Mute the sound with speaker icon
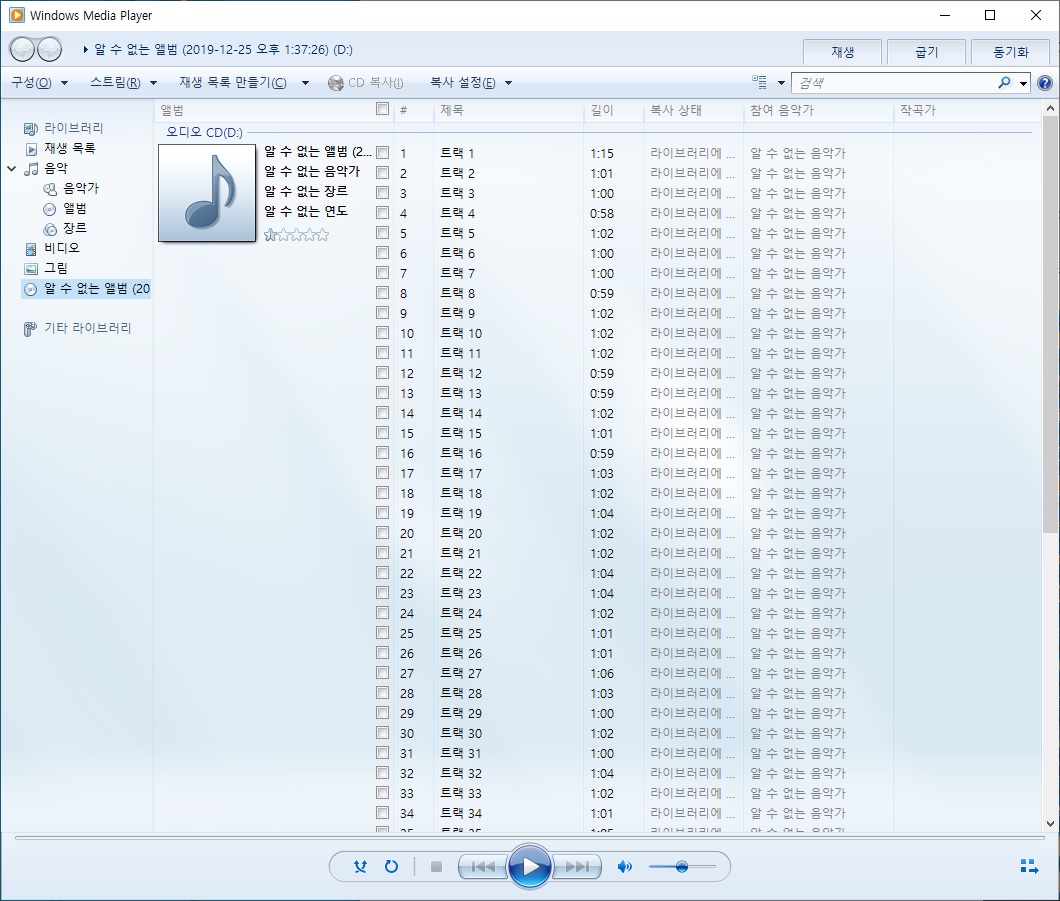 [x=625, y=867]
